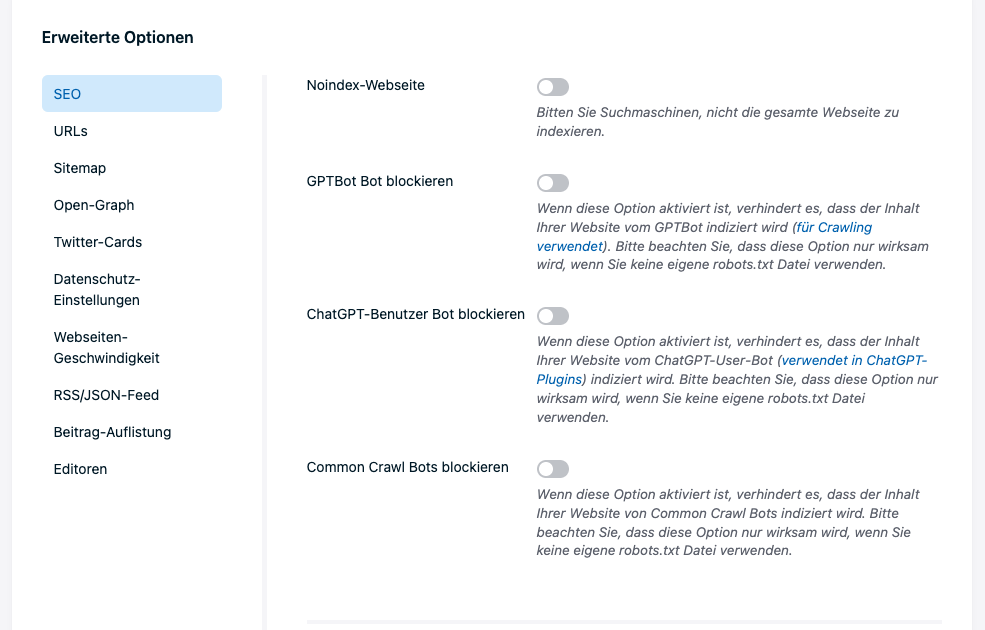Open the Beitrag-Auflistung section

112,432
